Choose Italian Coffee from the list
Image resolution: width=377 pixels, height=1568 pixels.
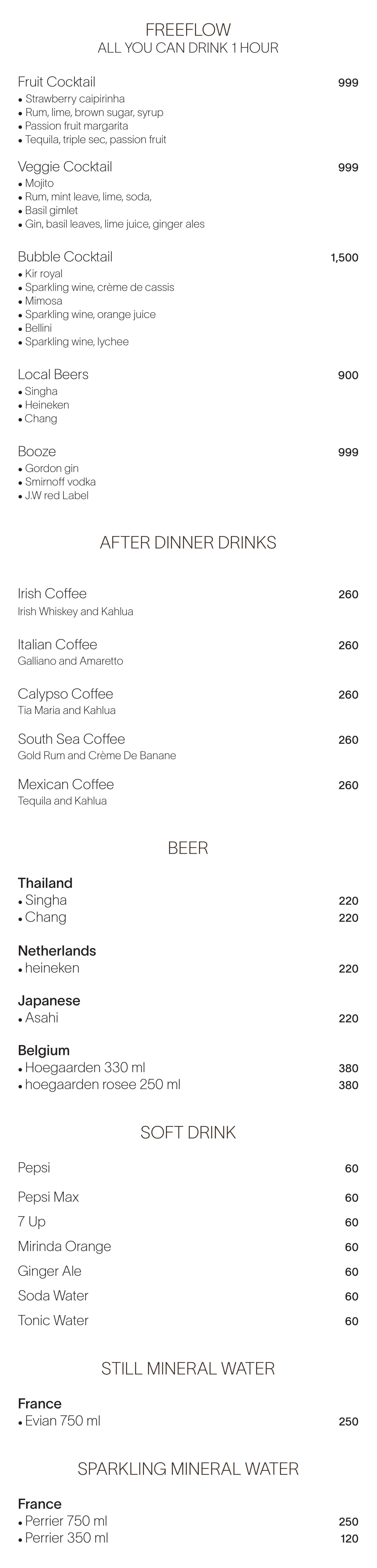click(57, 645)
